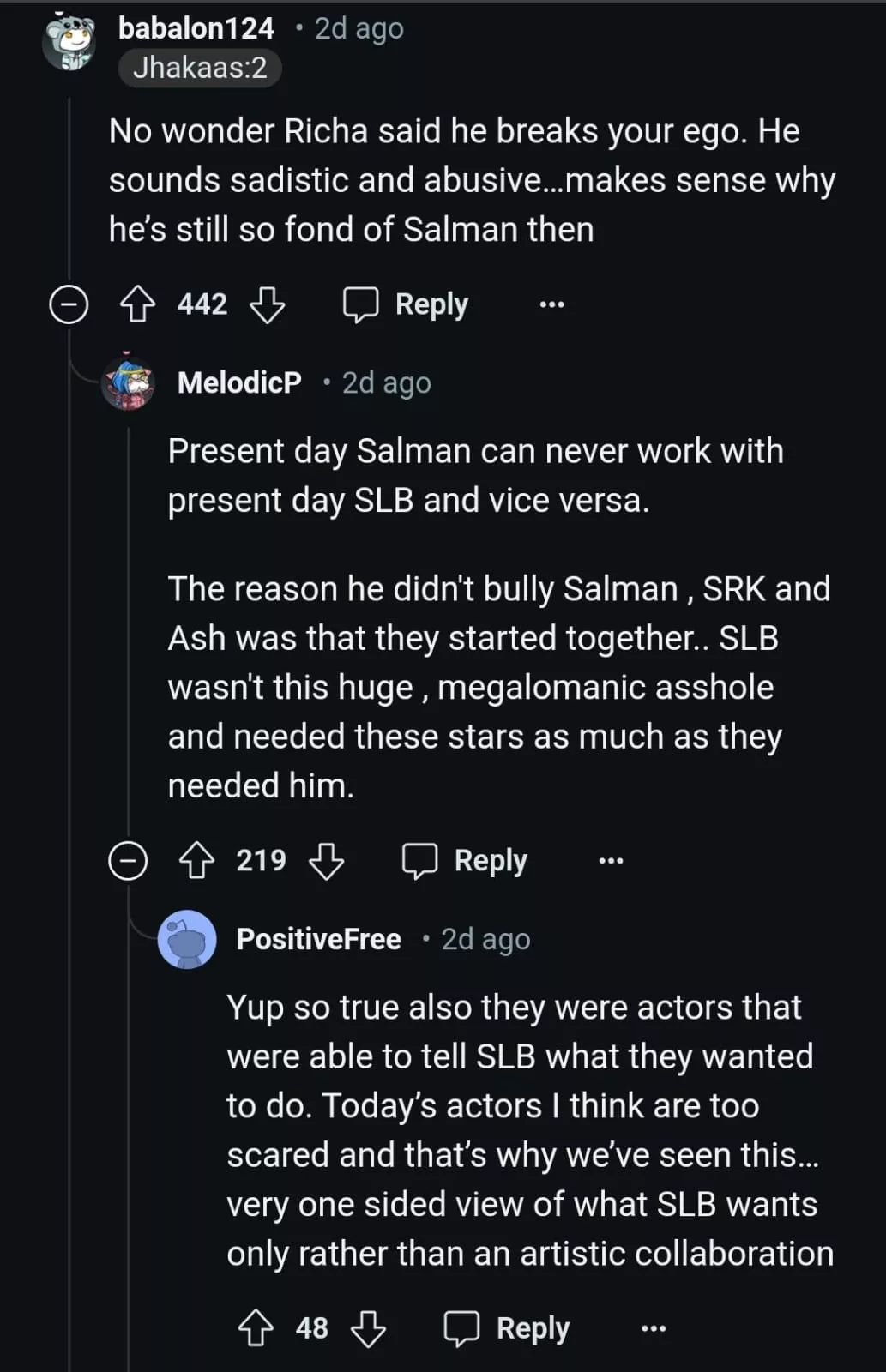Open MelodicP's avatar picture
886x1372 pixels.
[128, 382]
